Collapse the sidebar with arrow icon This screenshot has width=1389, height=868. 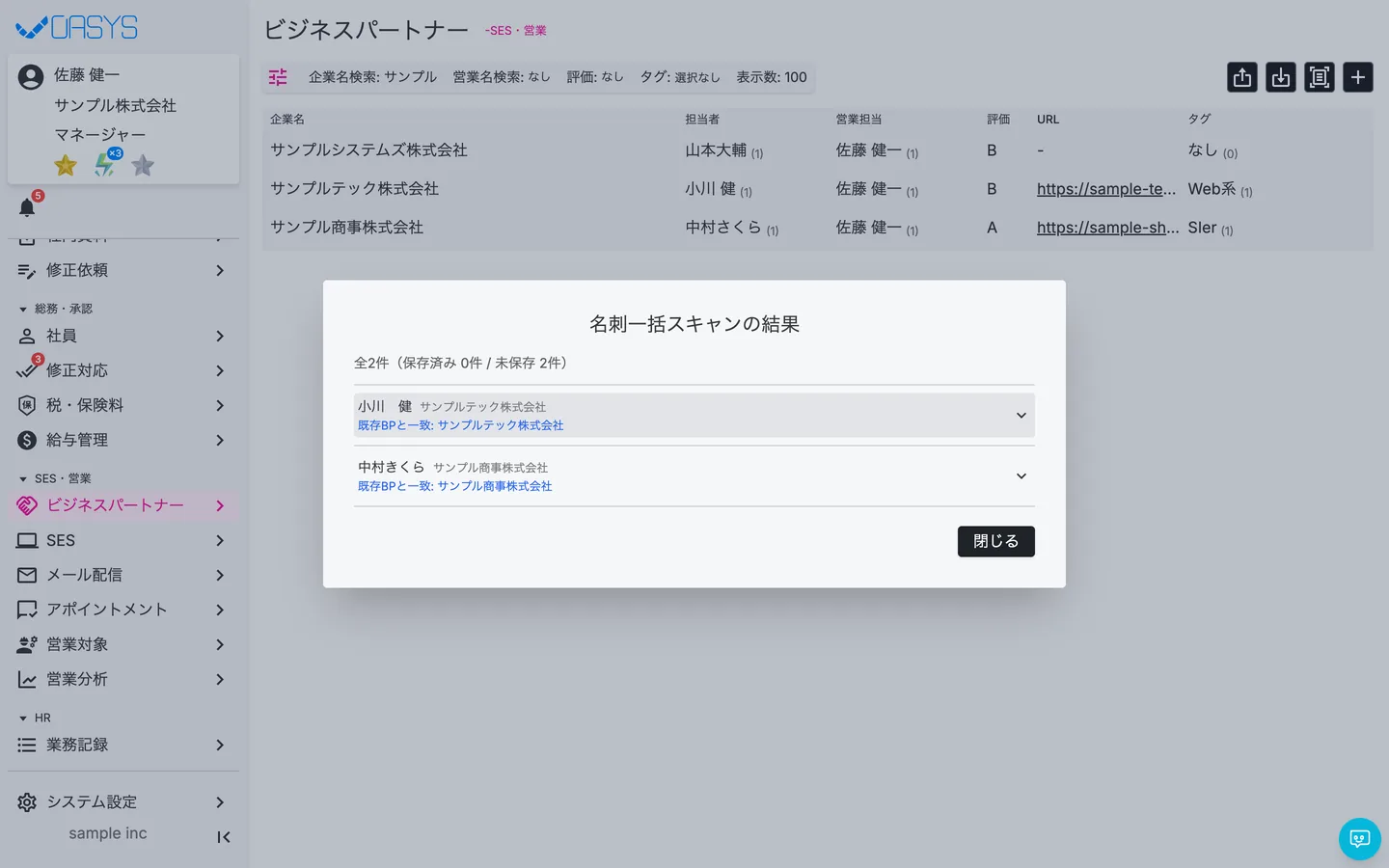pyautogui.click(x=224, y=837)
